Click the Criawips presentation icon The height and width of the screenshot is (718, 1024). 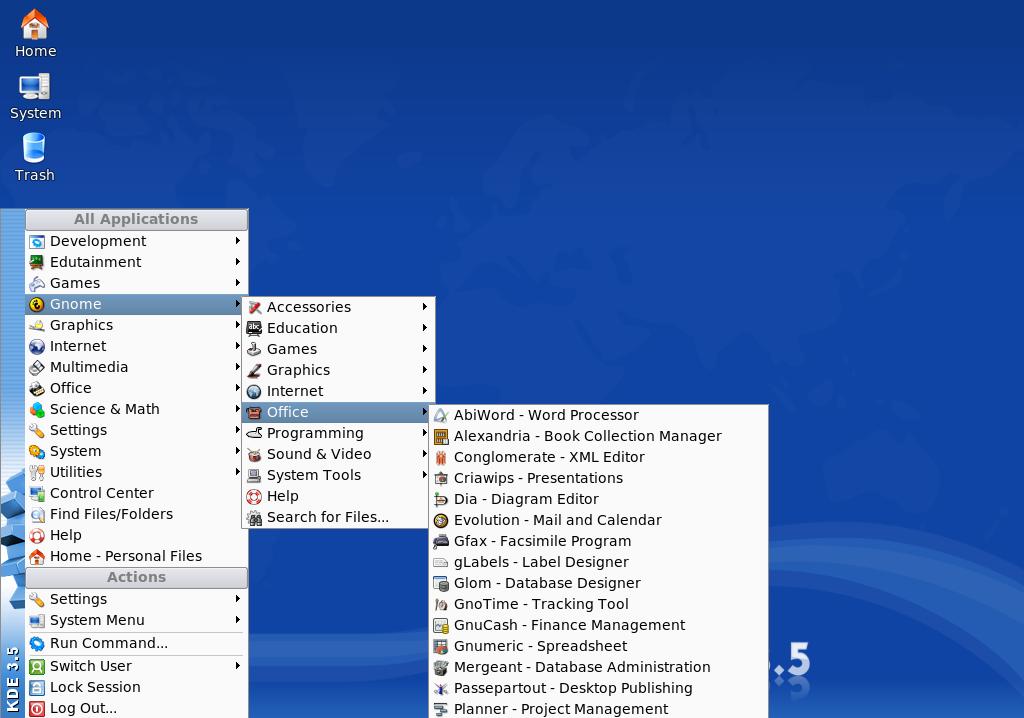pos(441,478)
